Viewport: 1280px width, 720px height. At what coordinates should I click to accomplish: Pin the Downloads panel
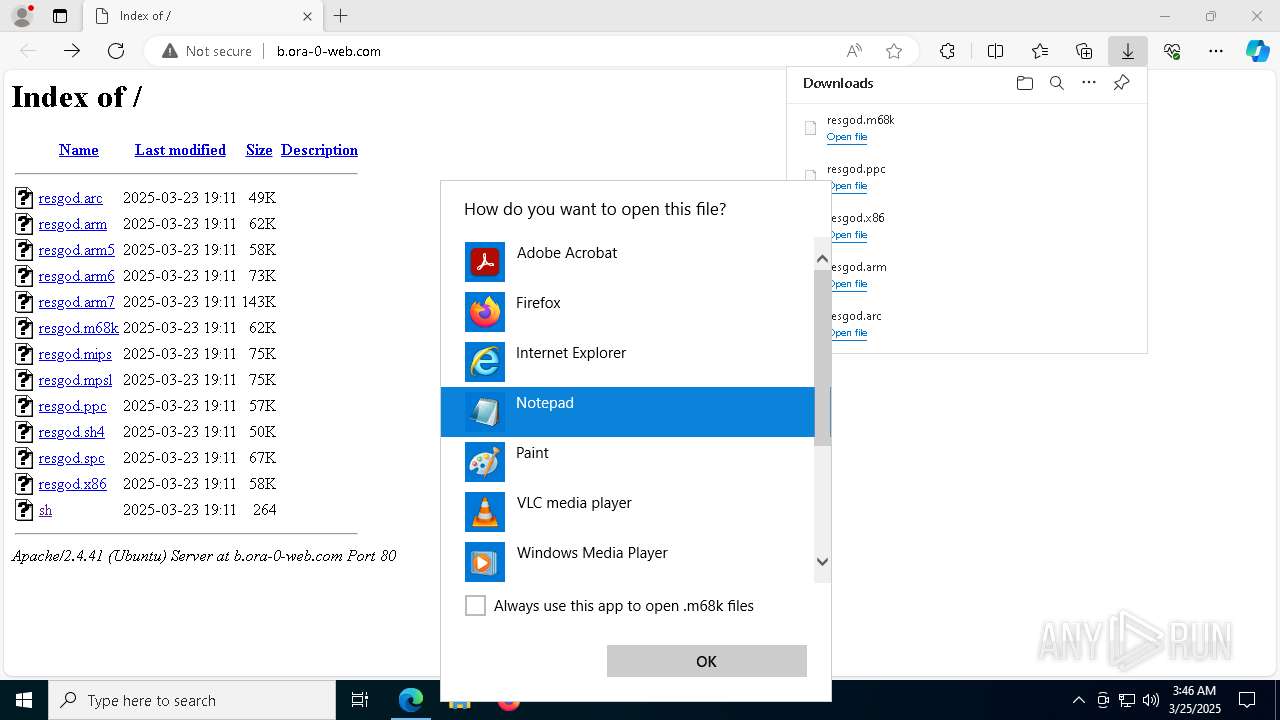tap(1121, 83)
